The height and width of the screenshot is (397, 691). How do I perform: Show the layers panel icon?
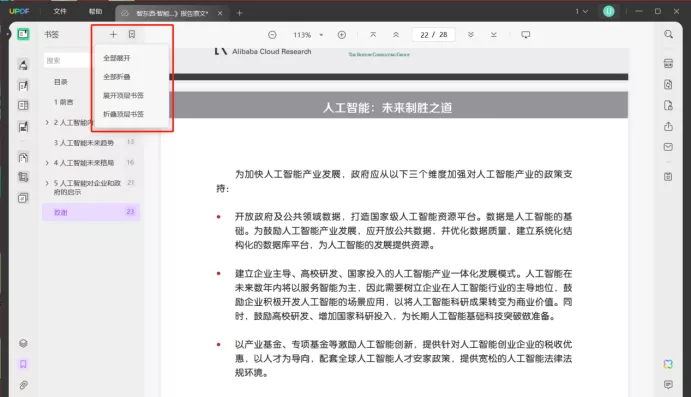23,343
